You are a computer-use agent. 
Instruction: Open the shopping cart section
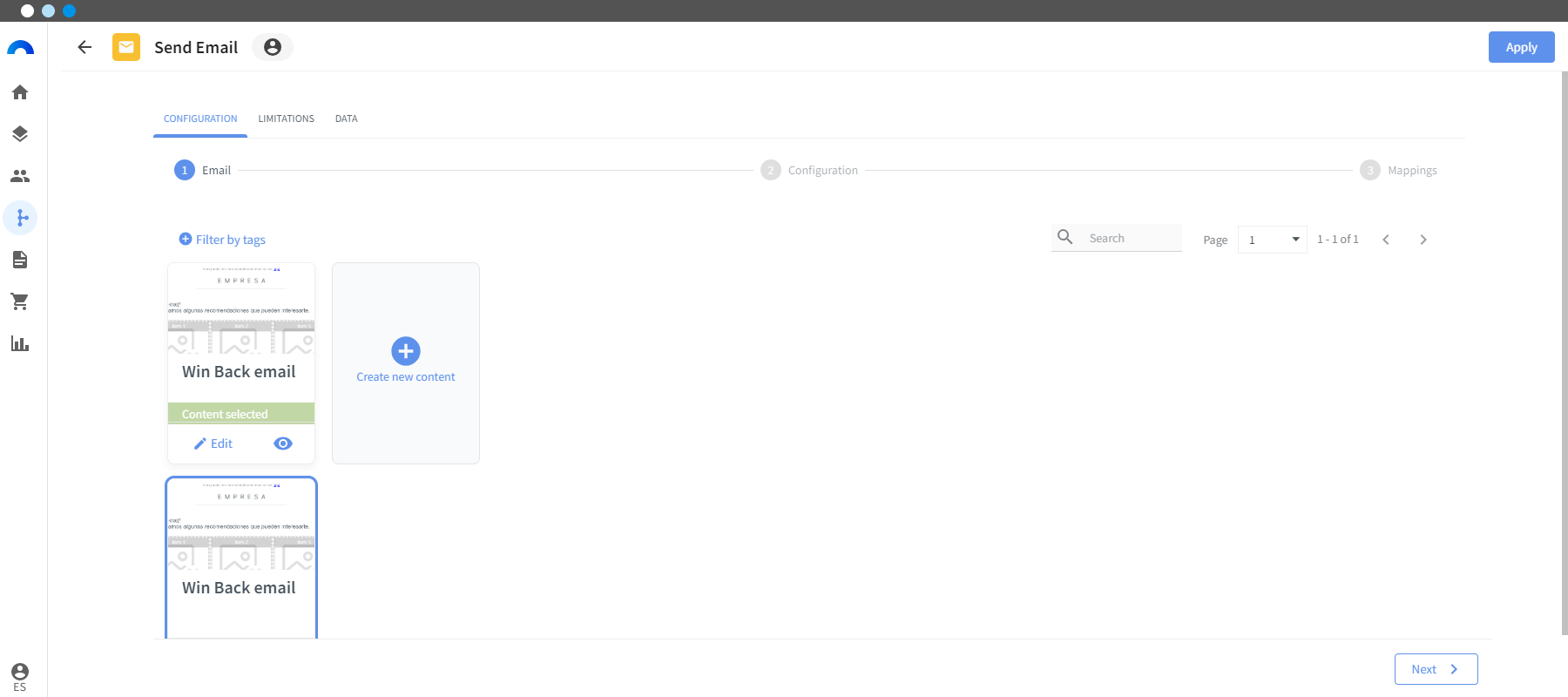[20, 301]
